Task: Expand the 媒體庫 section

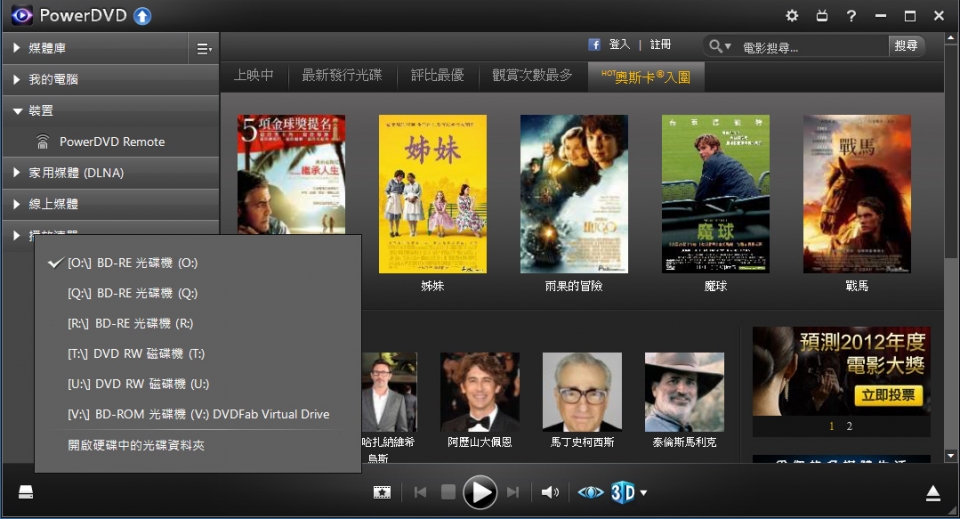Action: click(47, 48)
